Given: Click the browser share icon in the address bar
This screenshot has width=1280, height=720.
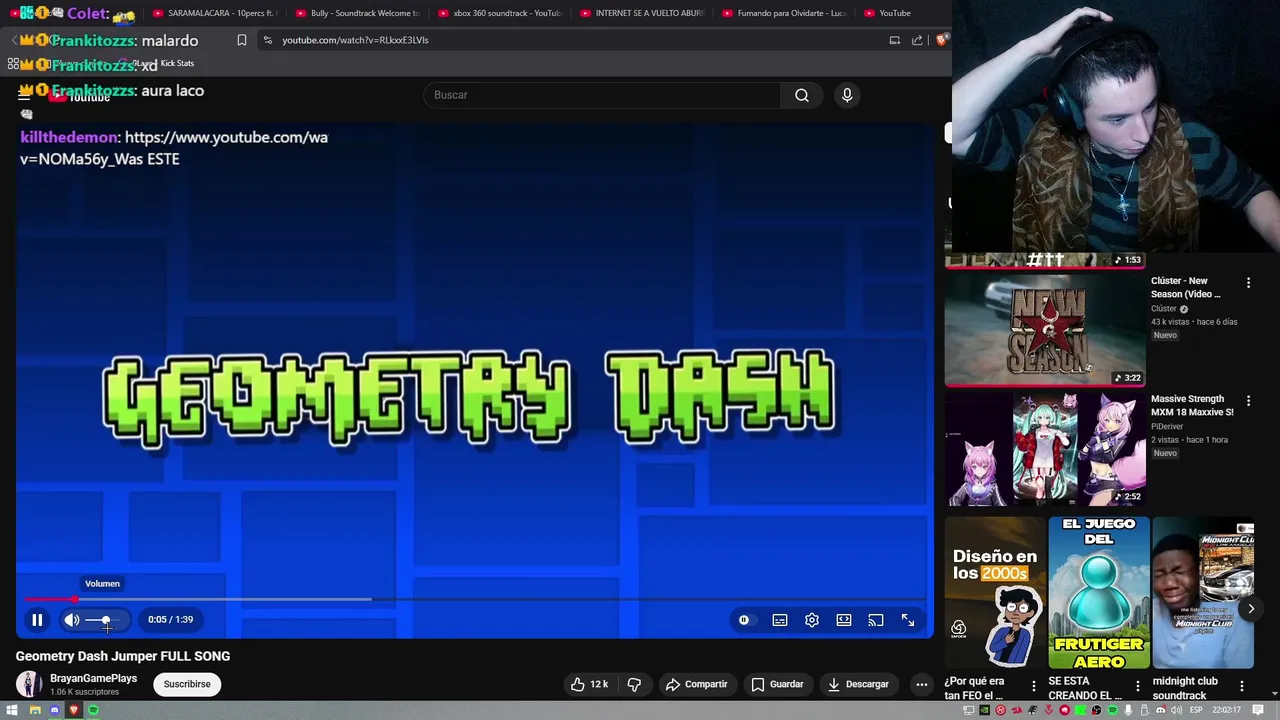Looking at the screenshot, I should (917, 40).
